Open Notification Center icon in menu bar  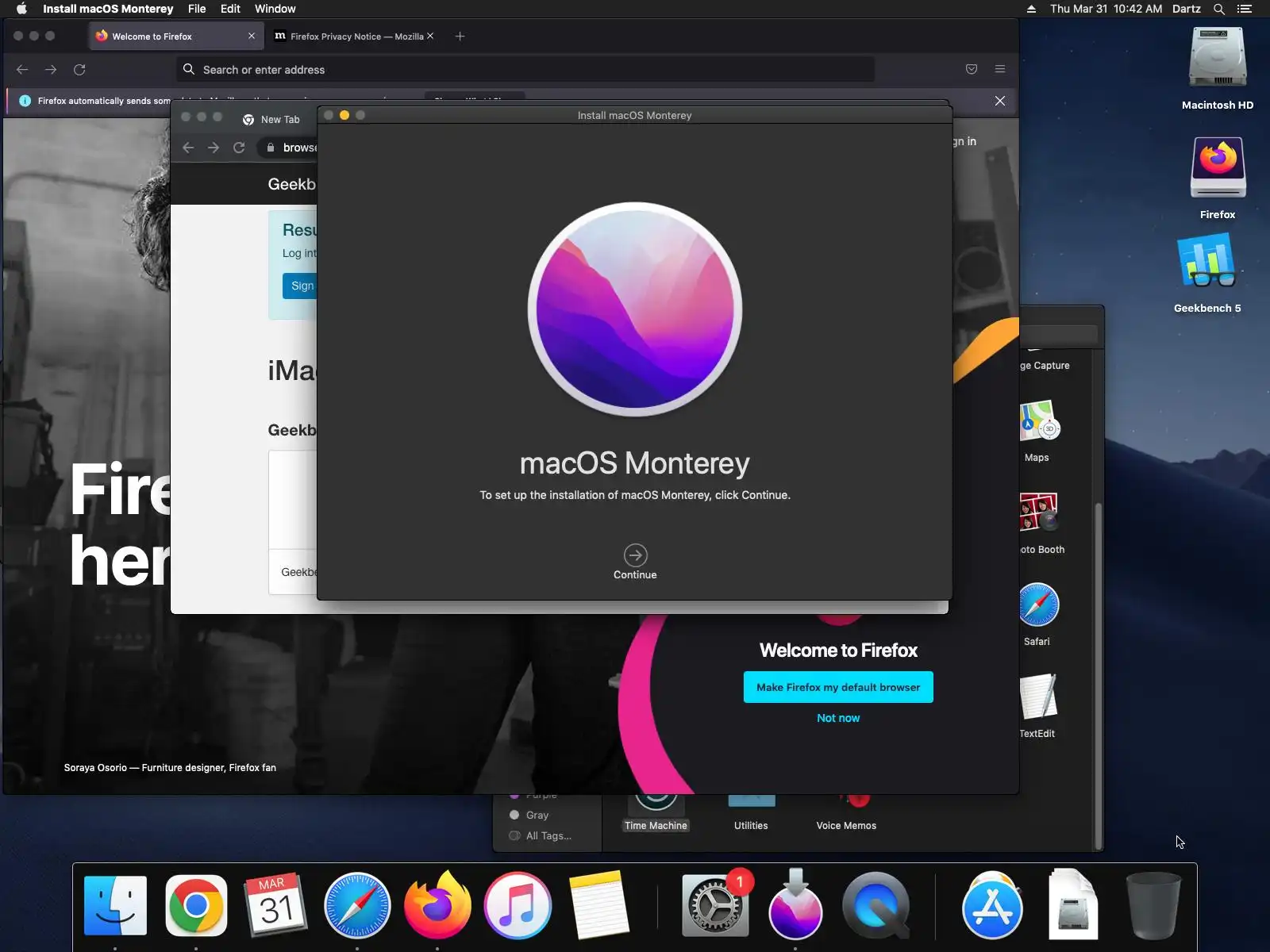(1245, 9)
